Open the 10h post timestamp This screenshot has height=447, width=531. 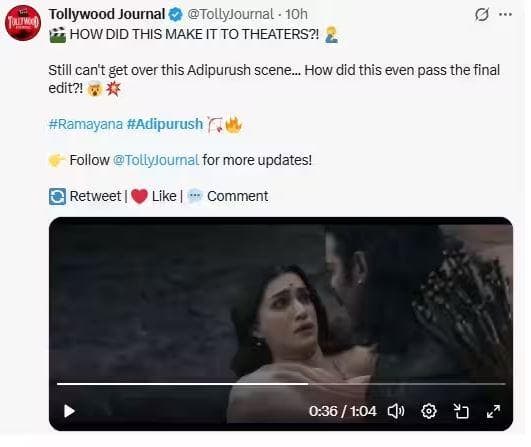tap(296, 14)
